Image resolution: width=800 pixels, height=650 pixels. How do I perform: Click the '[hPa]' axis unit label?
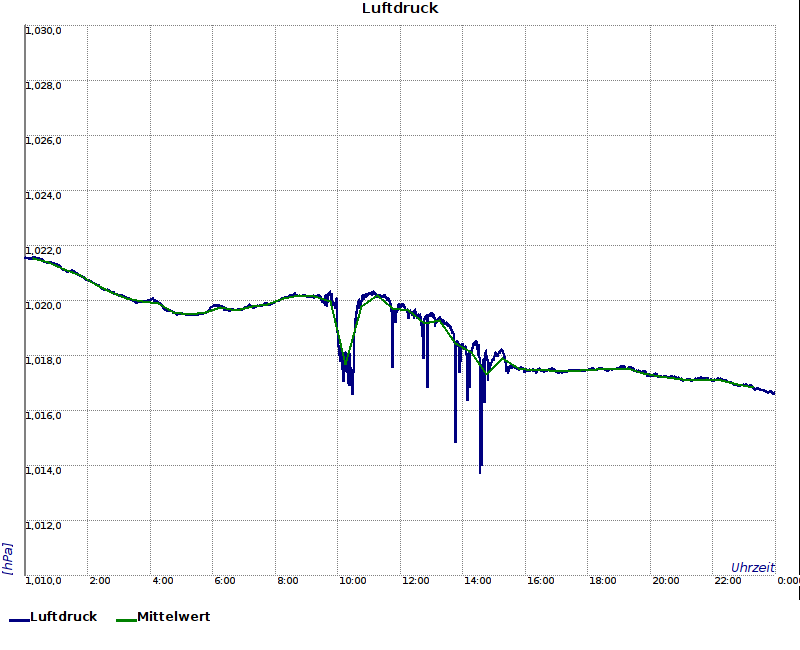click(8, 559)
